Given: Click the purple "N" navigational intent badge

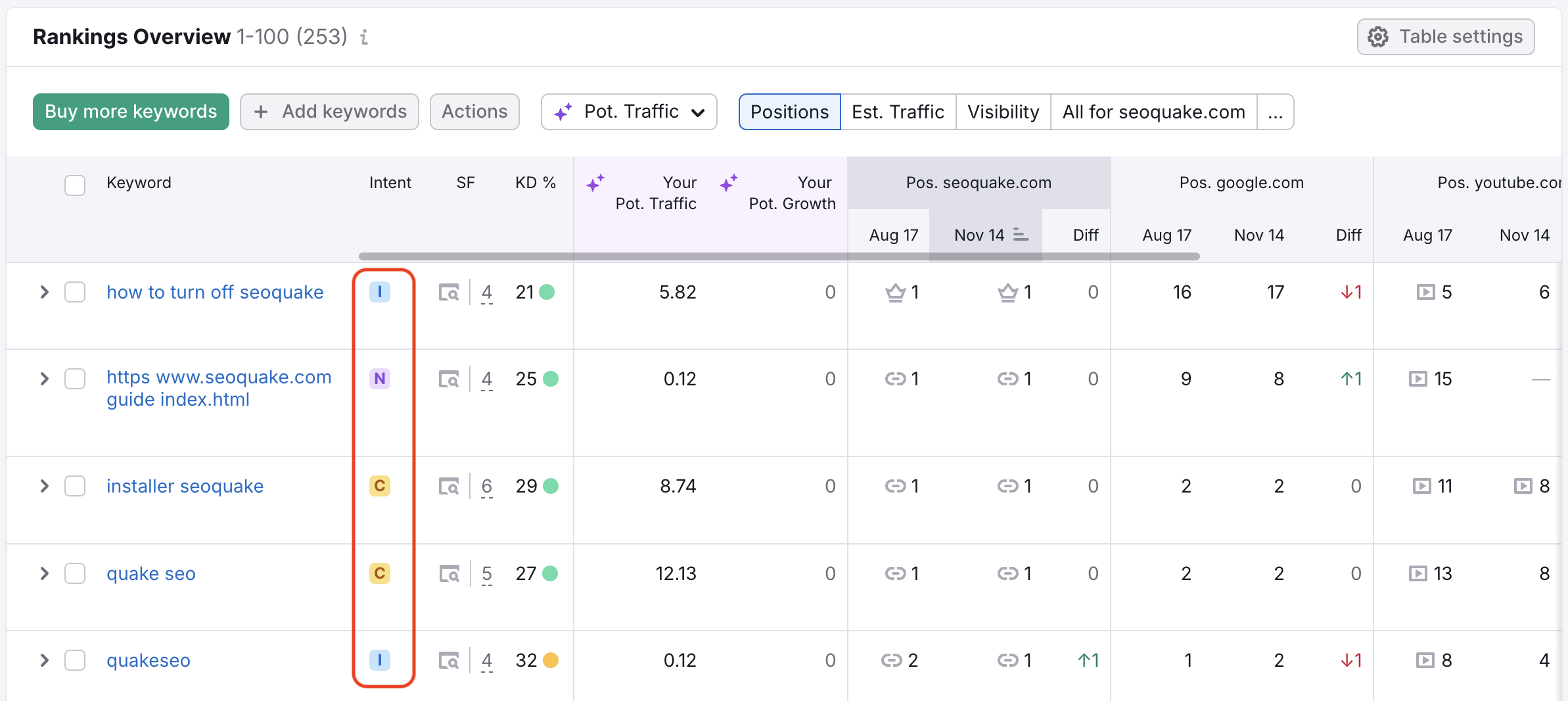Looking at the screenshot, I should coord(380,379).
